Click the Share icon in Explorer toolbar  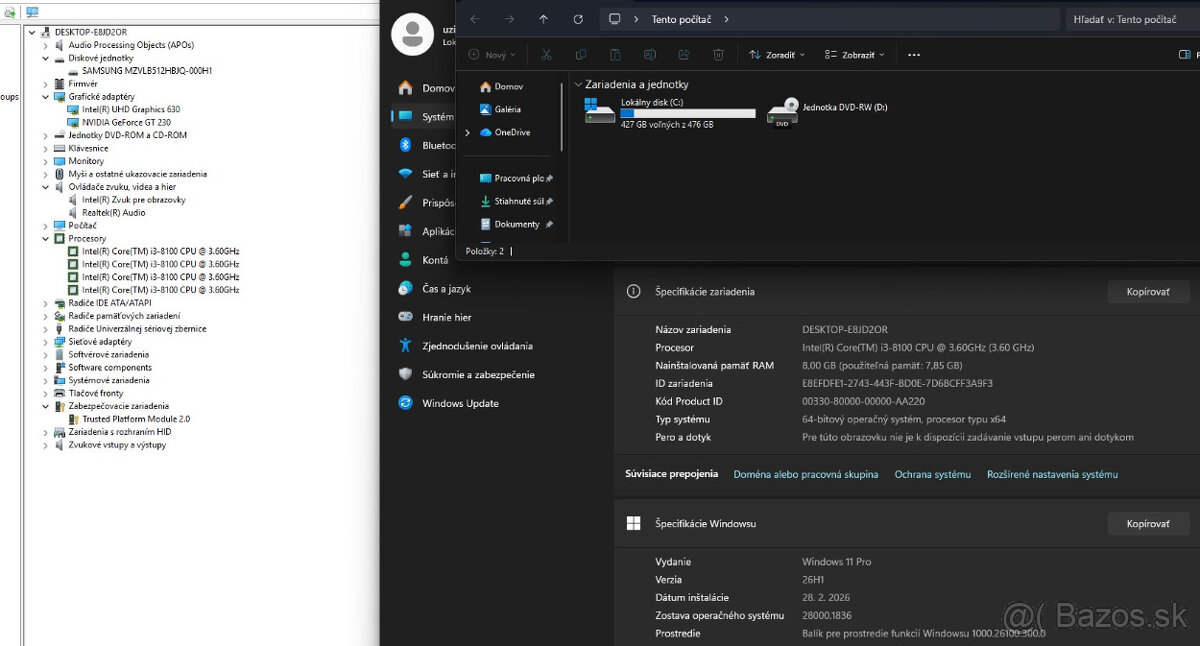(684, 55)
